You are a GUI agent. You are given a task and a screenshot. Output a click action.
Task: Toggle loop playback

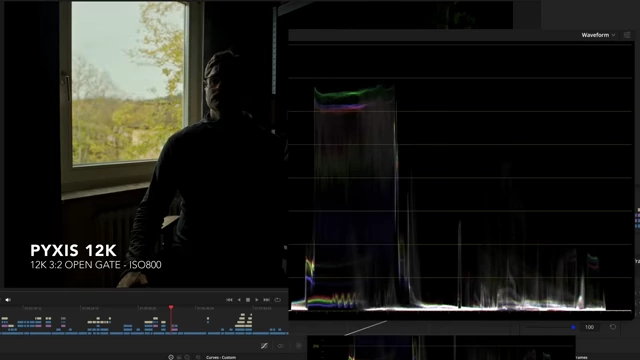(278, 300)
